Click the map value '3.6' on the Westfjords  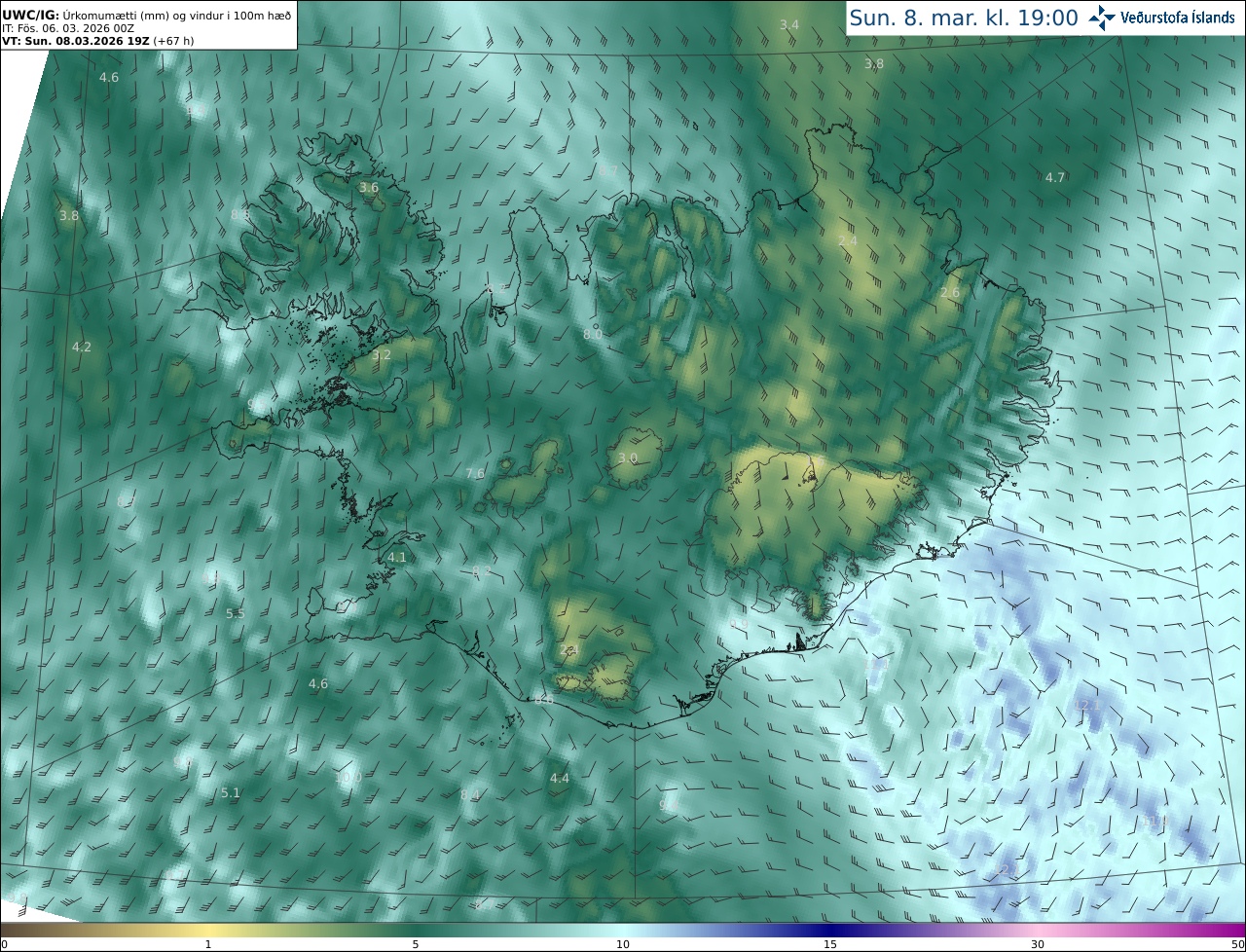click(x=369, y=187)
